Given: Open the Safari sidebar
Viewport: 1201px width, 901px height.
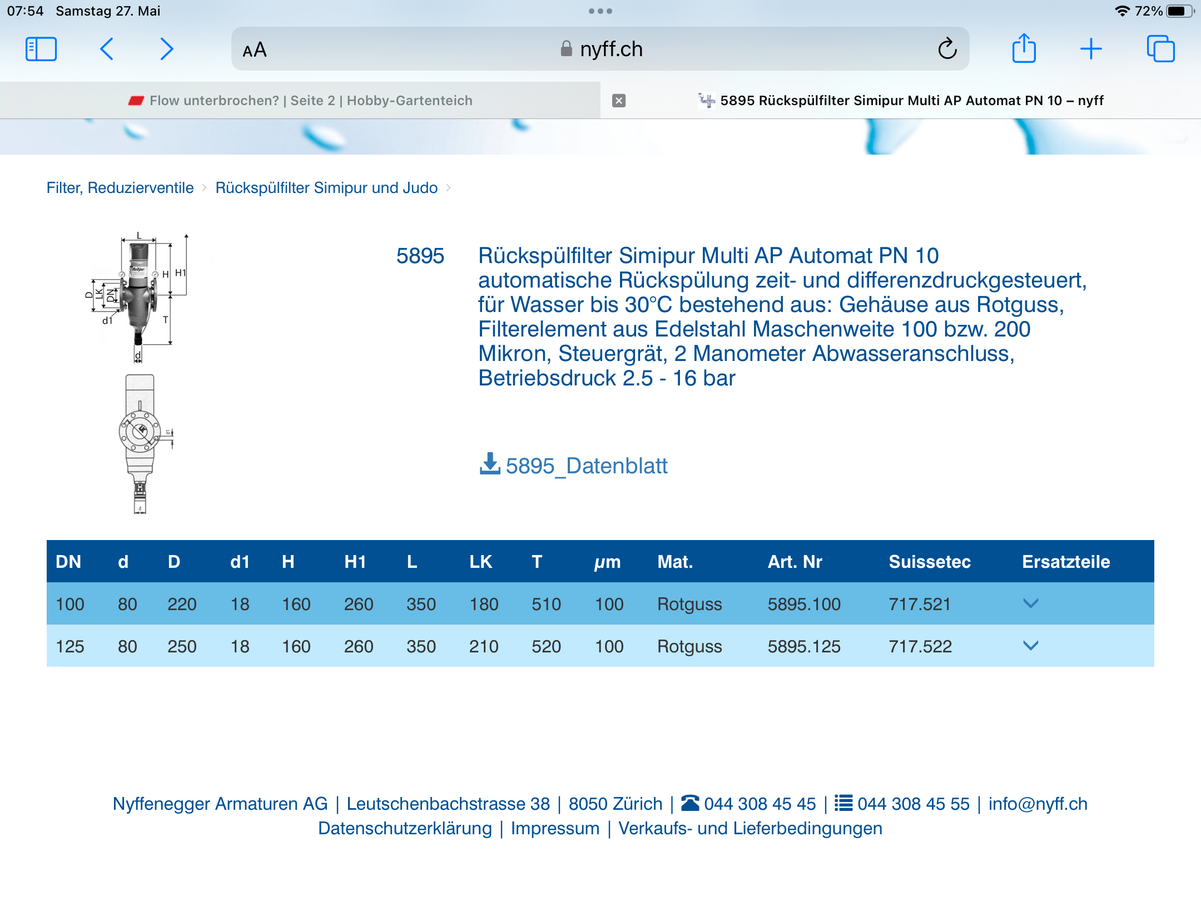Looking at the screenshot, I should coord(41,49).
